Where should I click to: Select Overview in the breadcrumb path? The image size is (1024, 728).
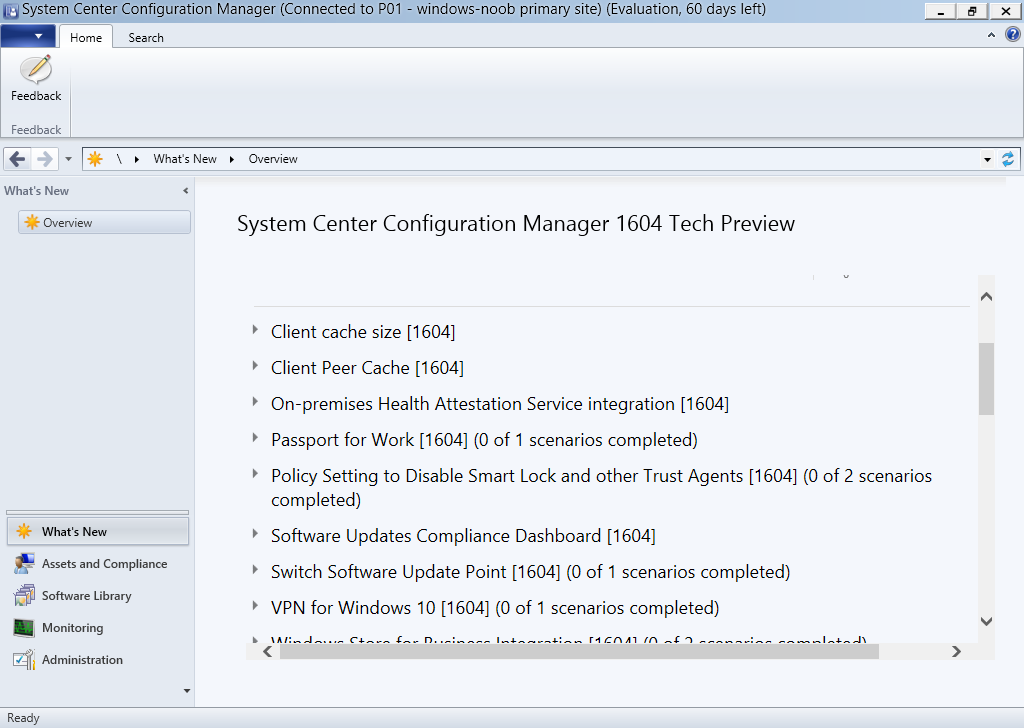273,159
